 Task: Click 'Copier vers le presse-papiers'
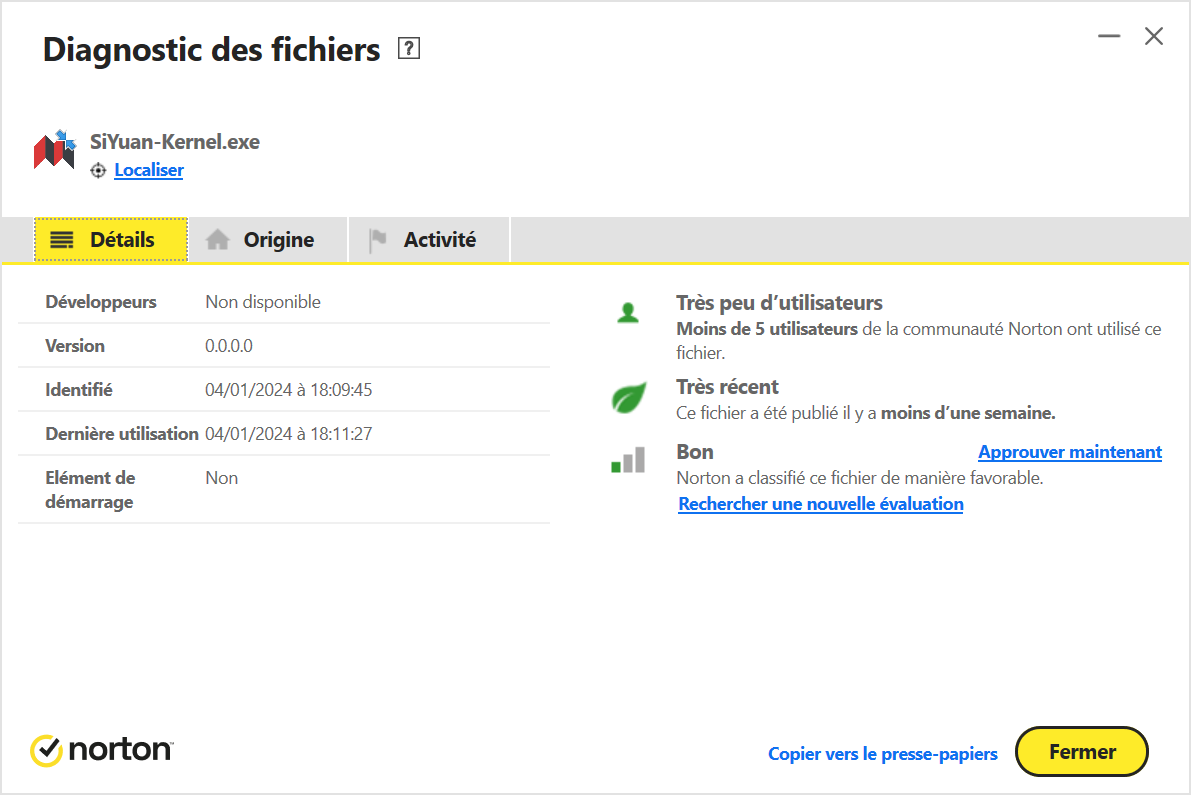tap(882, 754)
